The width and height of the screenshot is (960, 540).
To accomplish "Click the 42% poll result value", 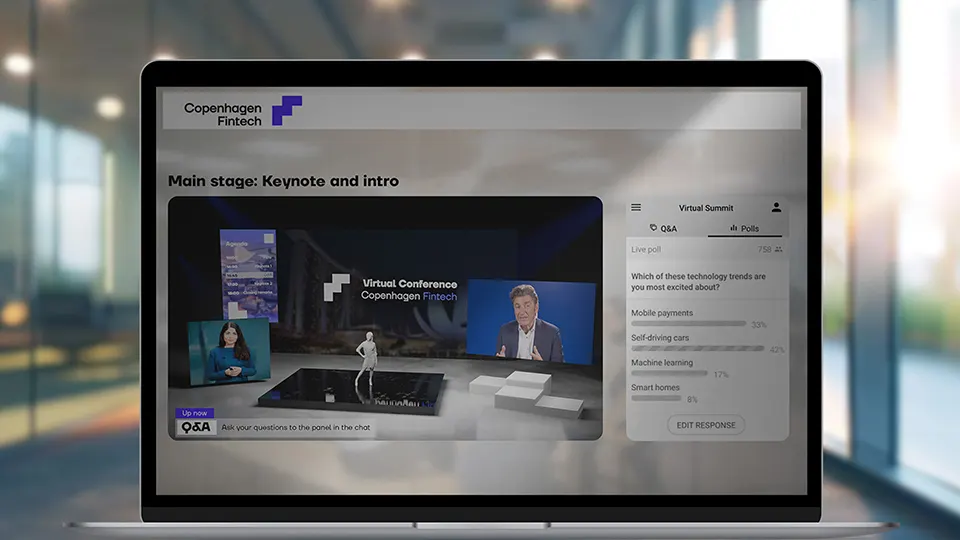I will tap(777, 350).
